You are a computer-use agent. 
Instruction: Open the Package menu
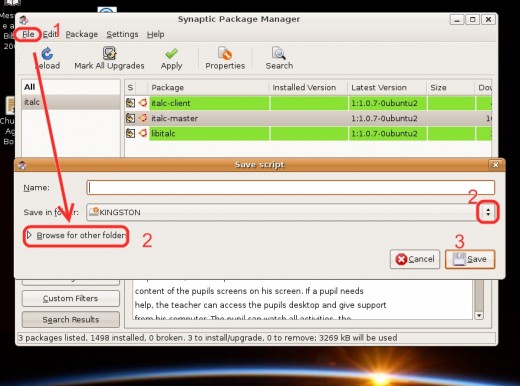tap(82, 34)
